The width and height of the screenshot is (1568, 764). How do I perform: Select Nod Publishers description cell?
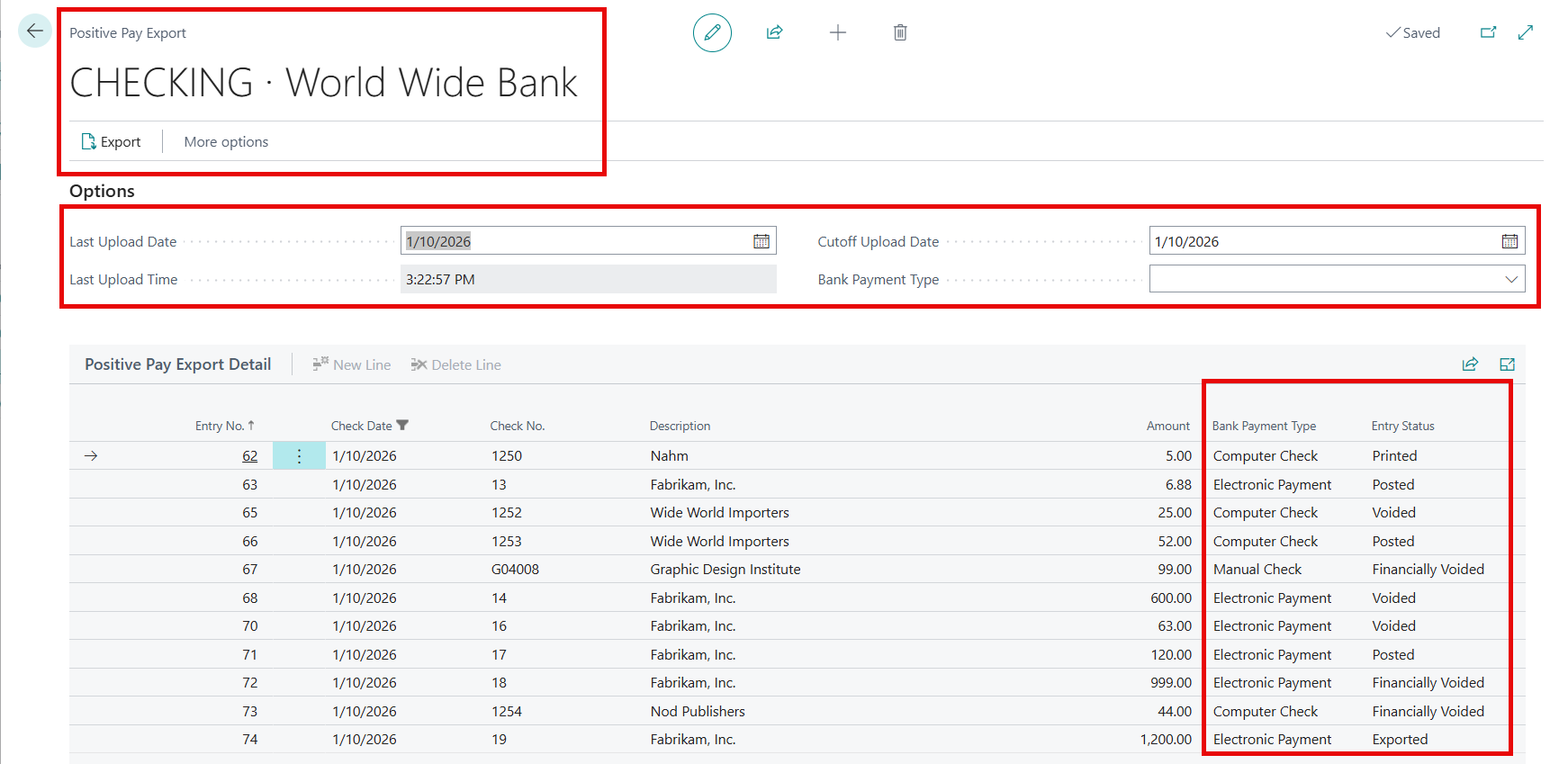tap(698, 711)
